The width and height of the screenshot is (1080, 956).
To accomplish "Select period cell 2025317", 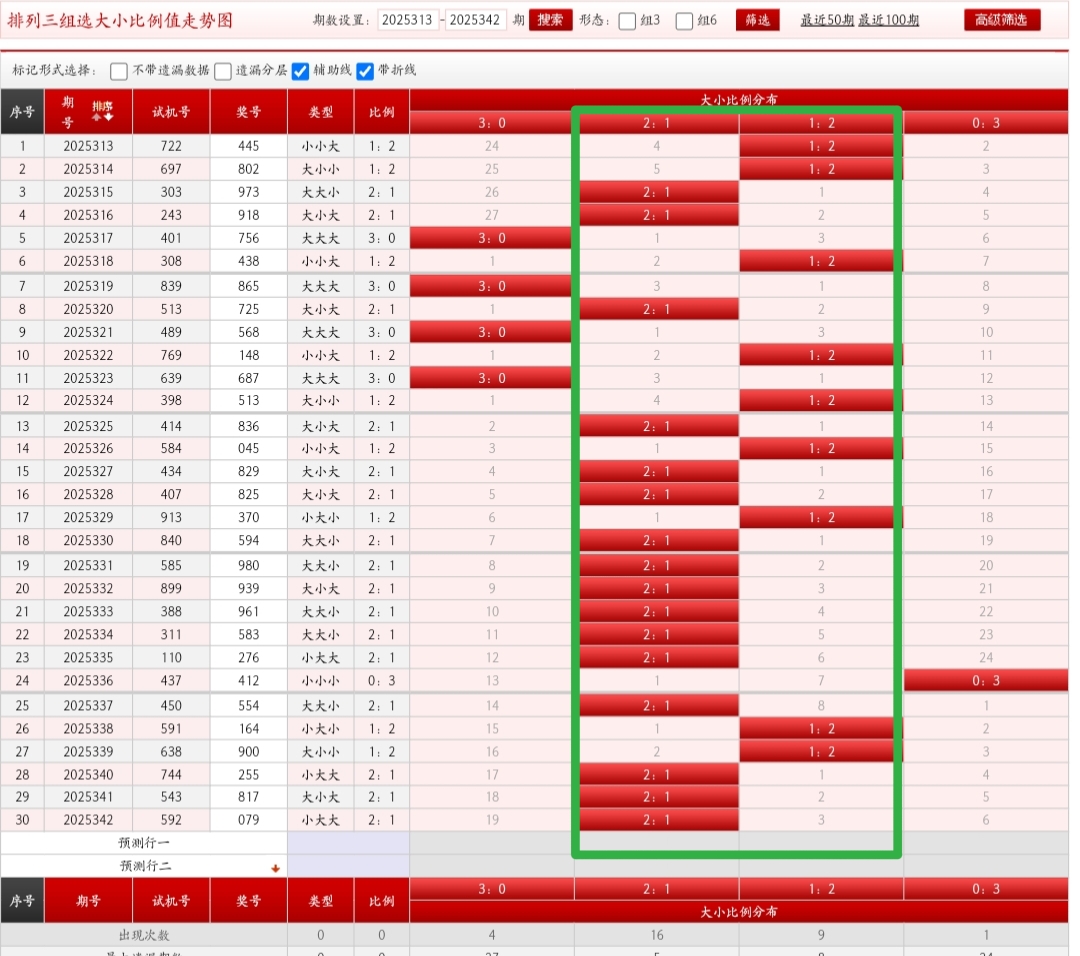I will coord(88,238).
